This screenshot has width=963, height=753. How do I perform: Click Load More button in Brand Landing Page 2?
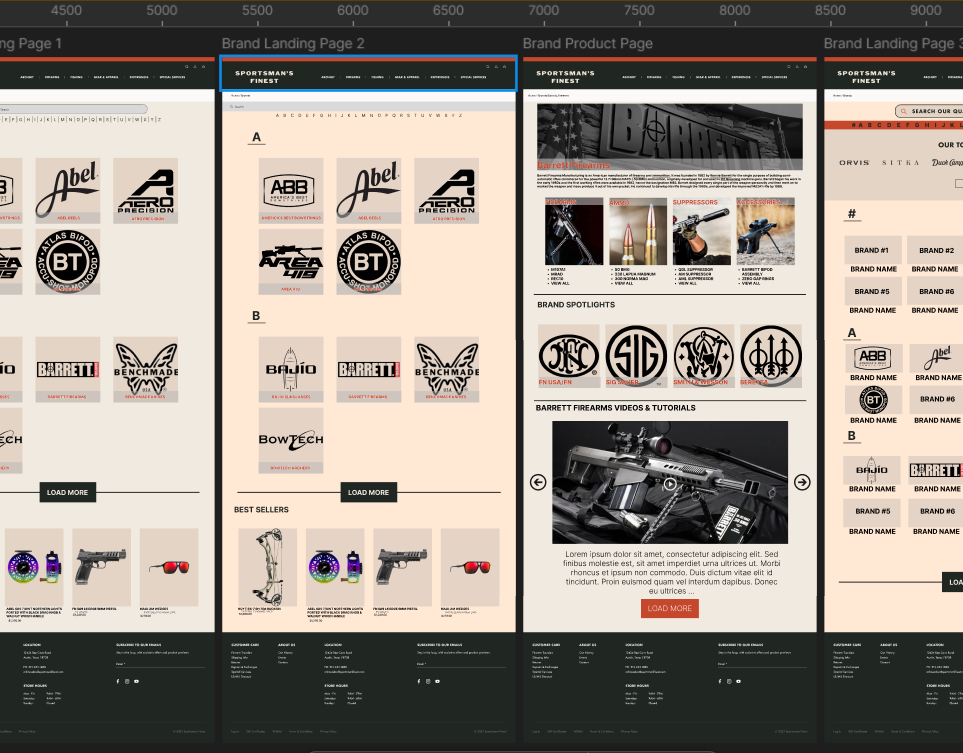tap(368, 492)
